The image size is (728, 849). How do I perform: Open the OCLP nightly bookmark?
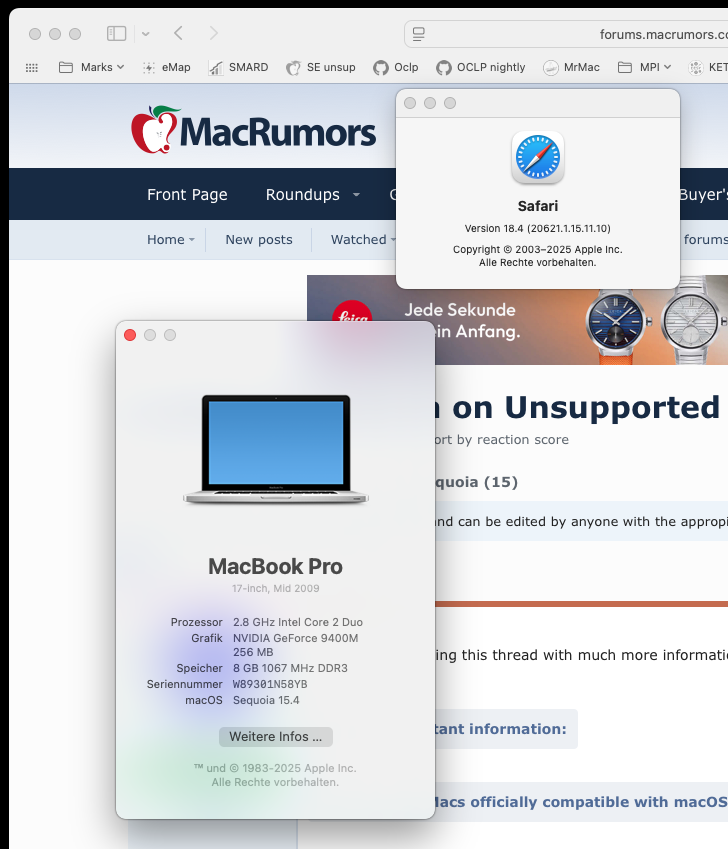[481, 67]
